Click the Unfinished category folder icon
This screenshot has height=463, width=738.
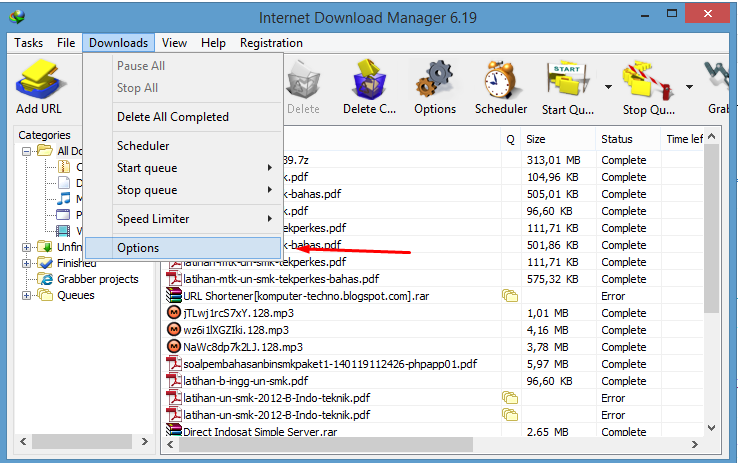coord(45,247)
